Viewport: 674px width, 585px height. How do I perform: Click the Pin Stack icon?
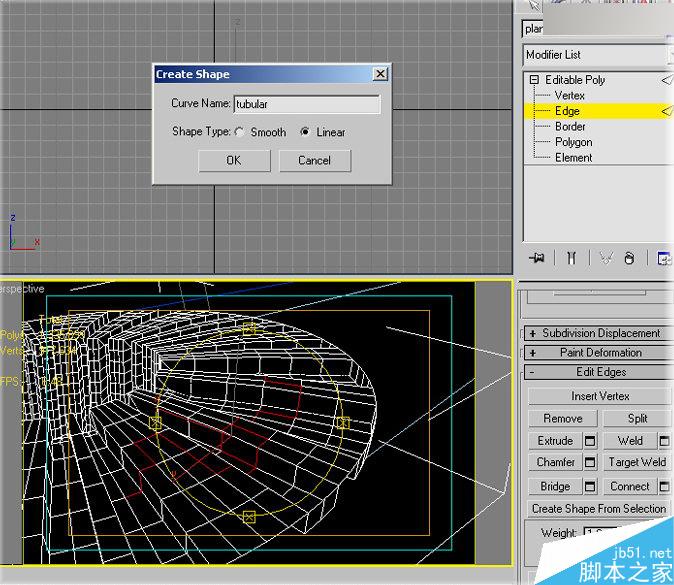tap(537, 258)
